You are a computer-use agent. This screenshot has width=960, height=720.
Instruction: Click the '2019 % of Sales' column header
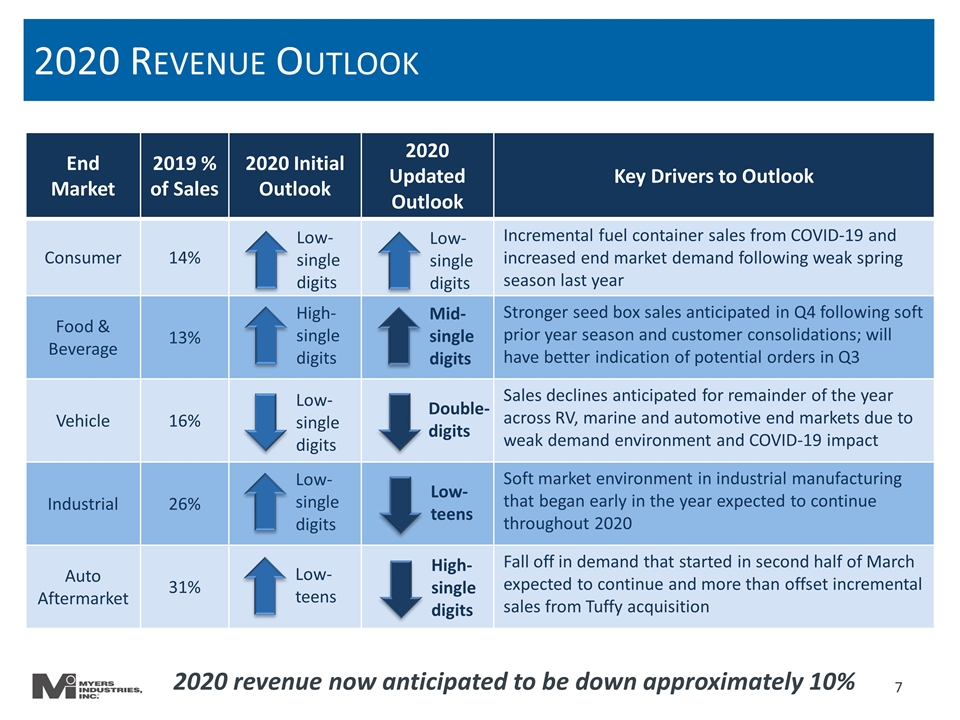point(184,176)
